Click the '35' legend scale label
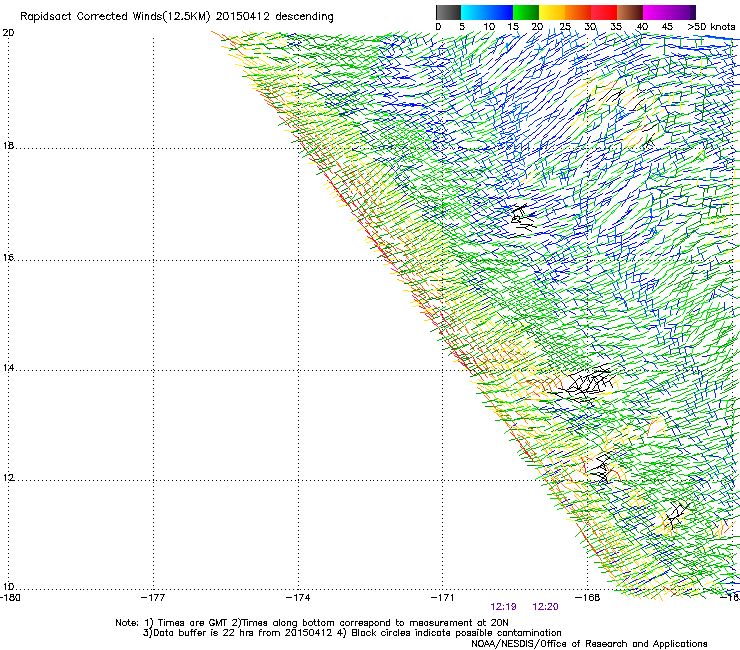This screenshot has height=650, width=740. coord(616,27)
